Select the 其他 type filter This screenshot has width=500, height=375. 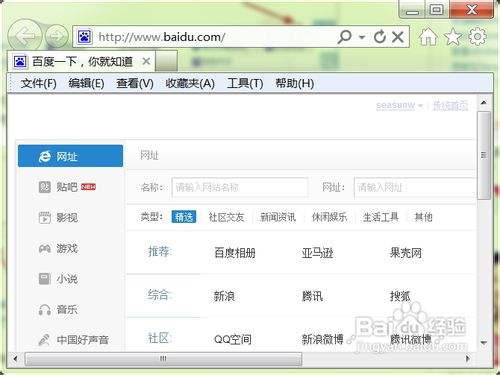423,217
